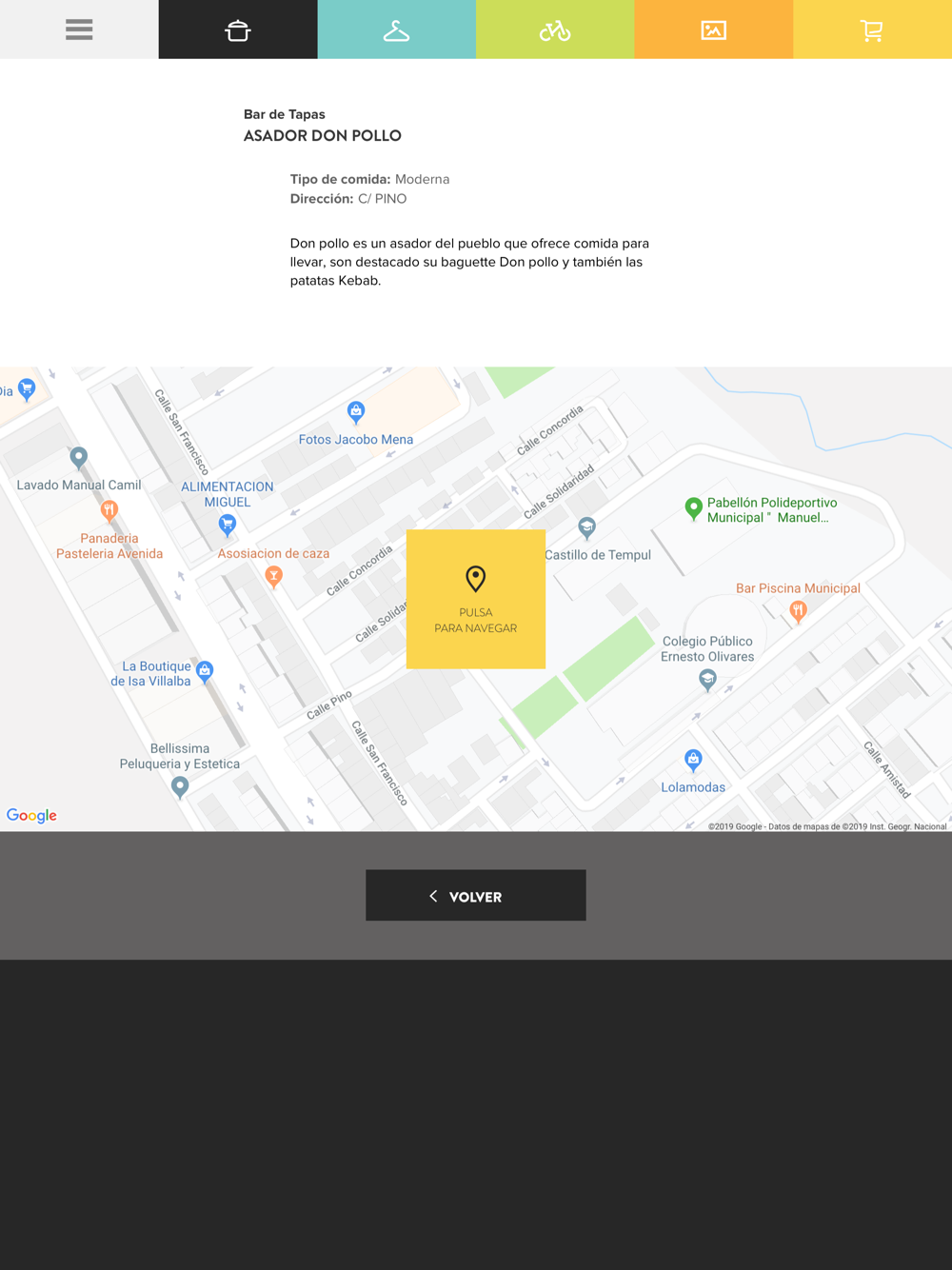Click the Lavado Manual Camil map pin
This screenshot has height=1270, width=952.
[x=79, y=458]
